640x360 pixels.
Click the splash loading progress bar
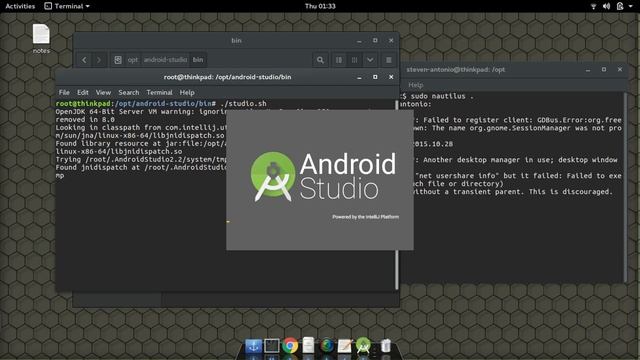coord(228,222)
